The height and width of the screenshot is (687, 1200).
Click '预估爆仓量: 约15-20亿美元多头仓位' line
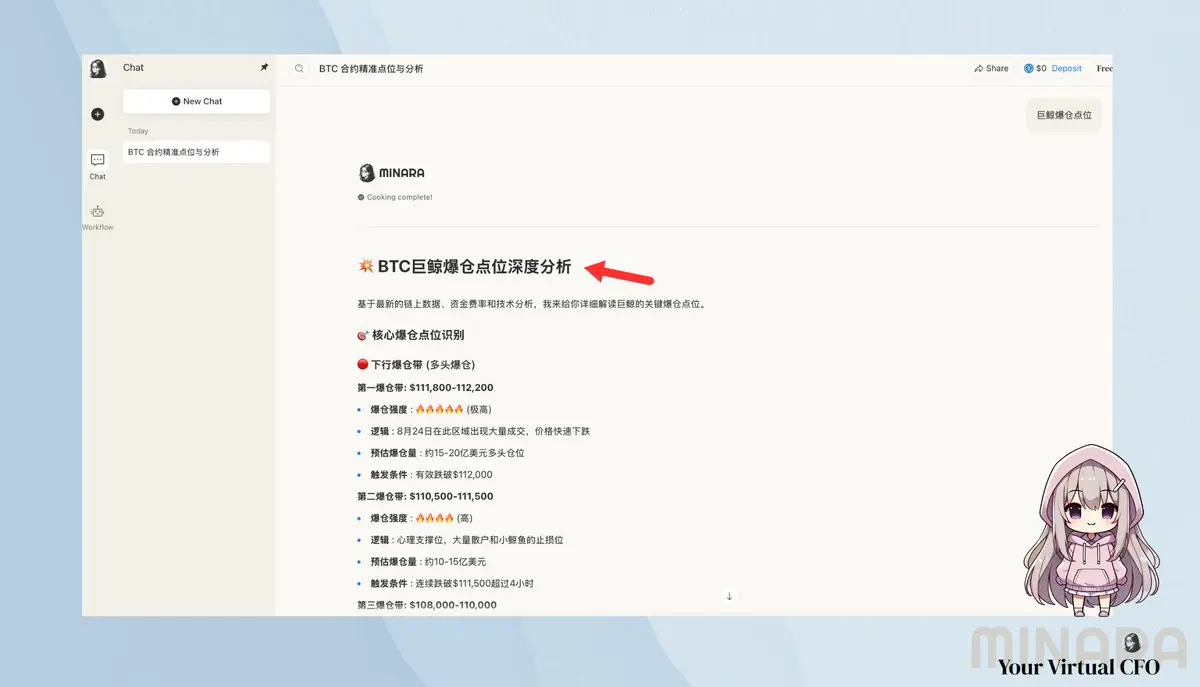pos(447,453)
